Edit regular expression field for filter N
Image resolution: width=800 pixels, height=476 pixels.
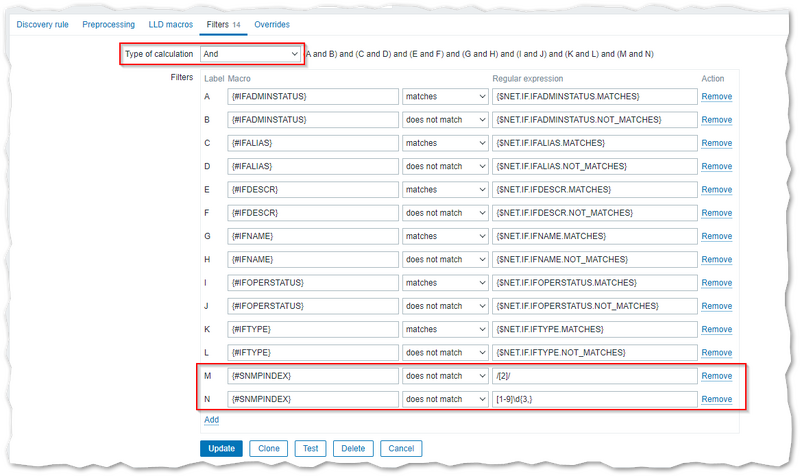tap(594, 399)
